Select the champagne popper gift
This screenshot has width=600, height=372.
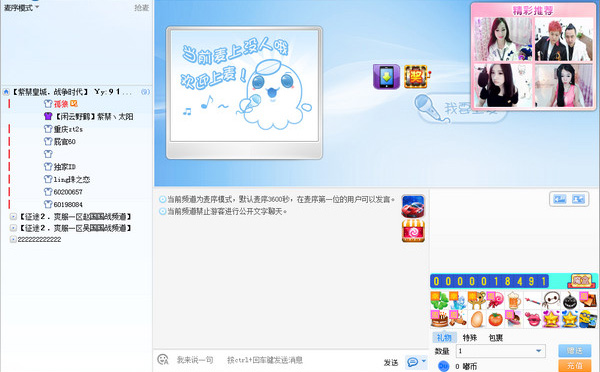(x=458, y=319)
